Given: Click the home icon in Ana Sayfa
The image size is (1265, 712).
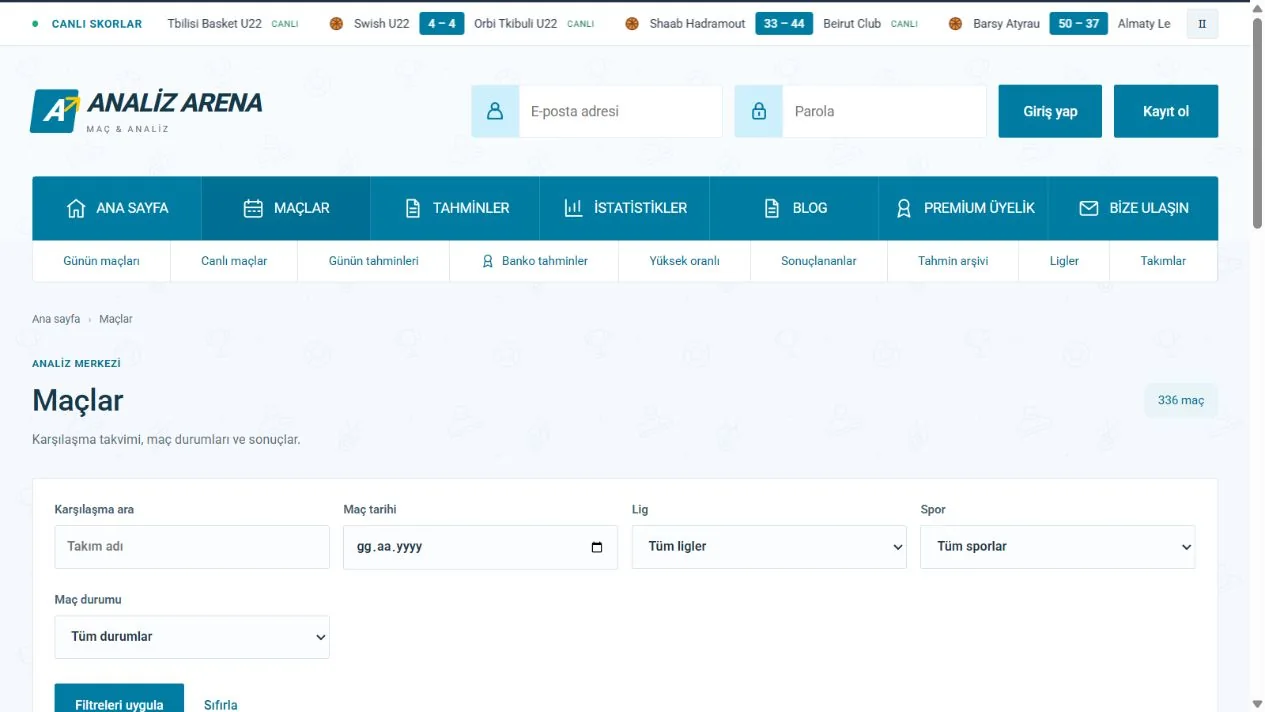Looking at the screenshot, I should tap(76, 208).
